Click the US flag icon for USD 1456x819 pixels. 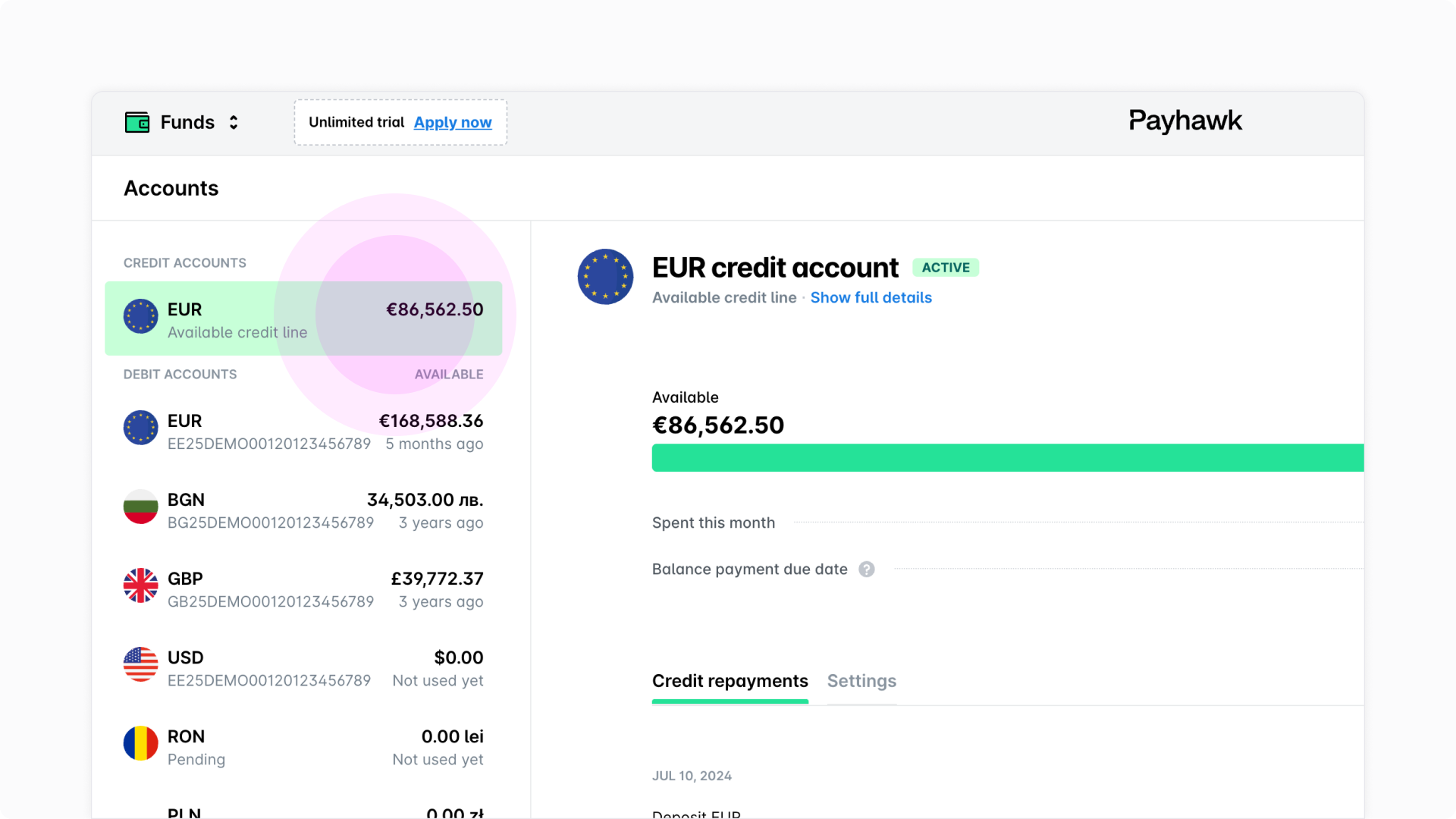140,664
